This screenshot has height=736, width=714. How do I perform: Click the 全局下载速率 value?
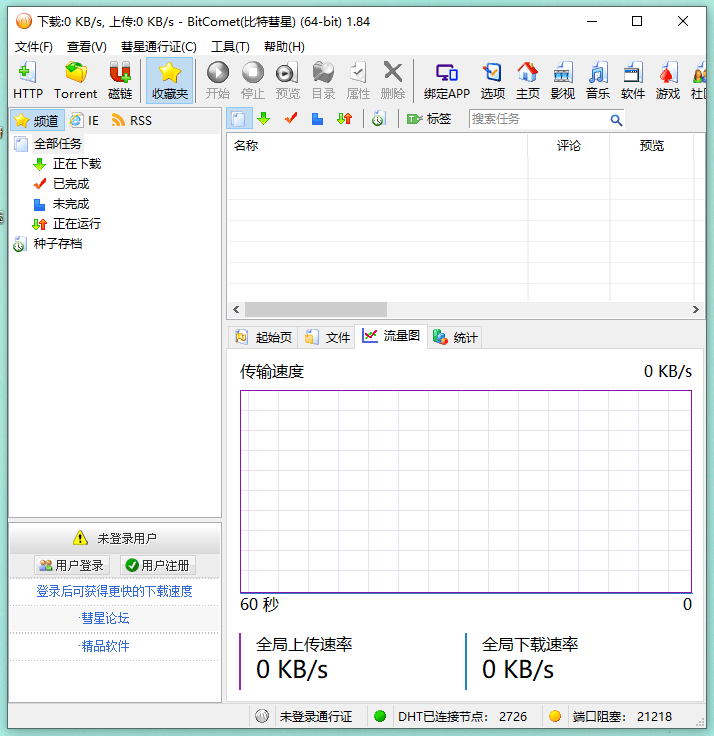click(517, 670)
